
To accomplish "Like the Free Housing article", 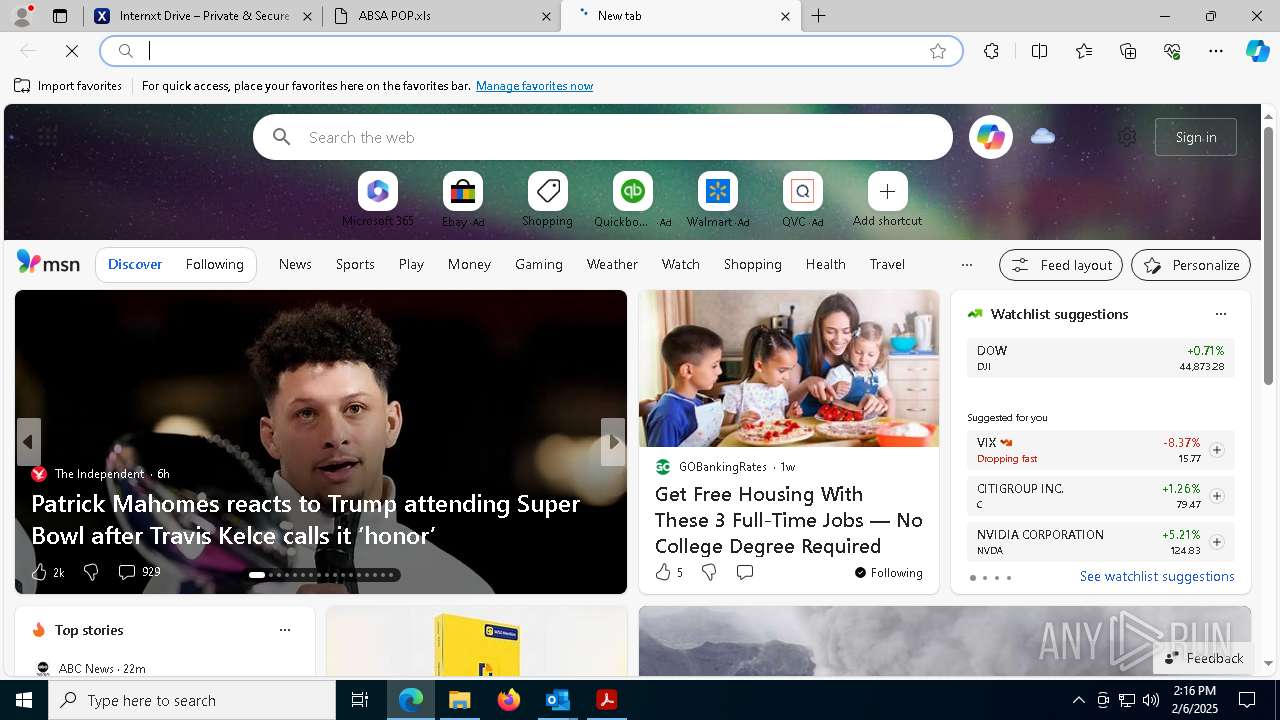I will (x=662, y=572).
